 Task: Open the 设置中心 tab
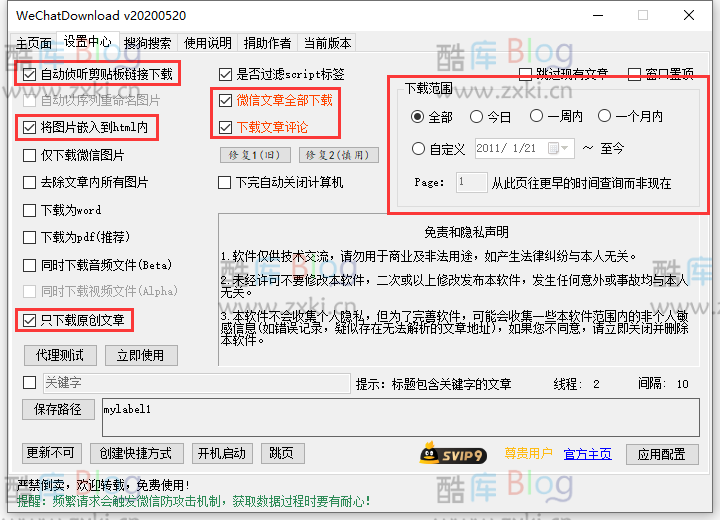click(87, 42)
